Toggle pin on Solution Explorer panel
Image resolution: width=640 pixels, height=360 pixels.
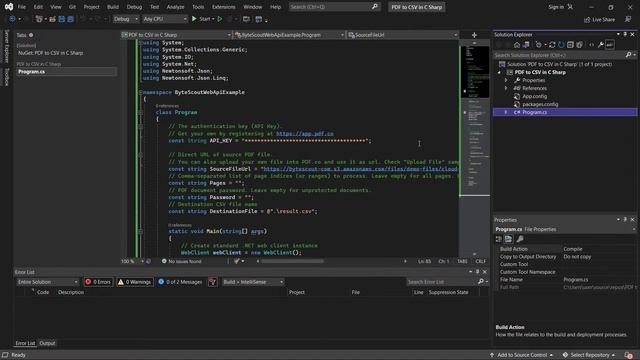point(625,35)
